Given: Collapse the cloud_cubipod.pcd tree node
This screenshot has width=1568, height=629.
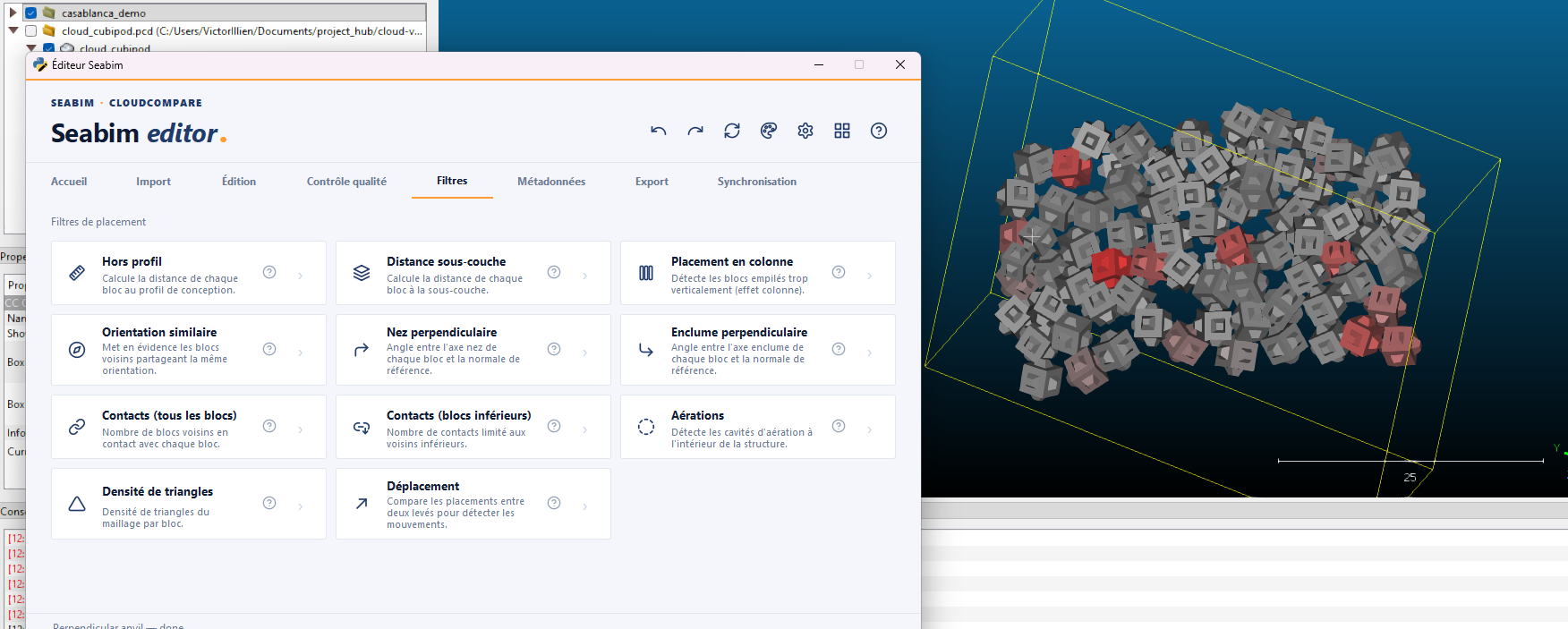Looking at the screenshot, I should [x=13, y=30].
